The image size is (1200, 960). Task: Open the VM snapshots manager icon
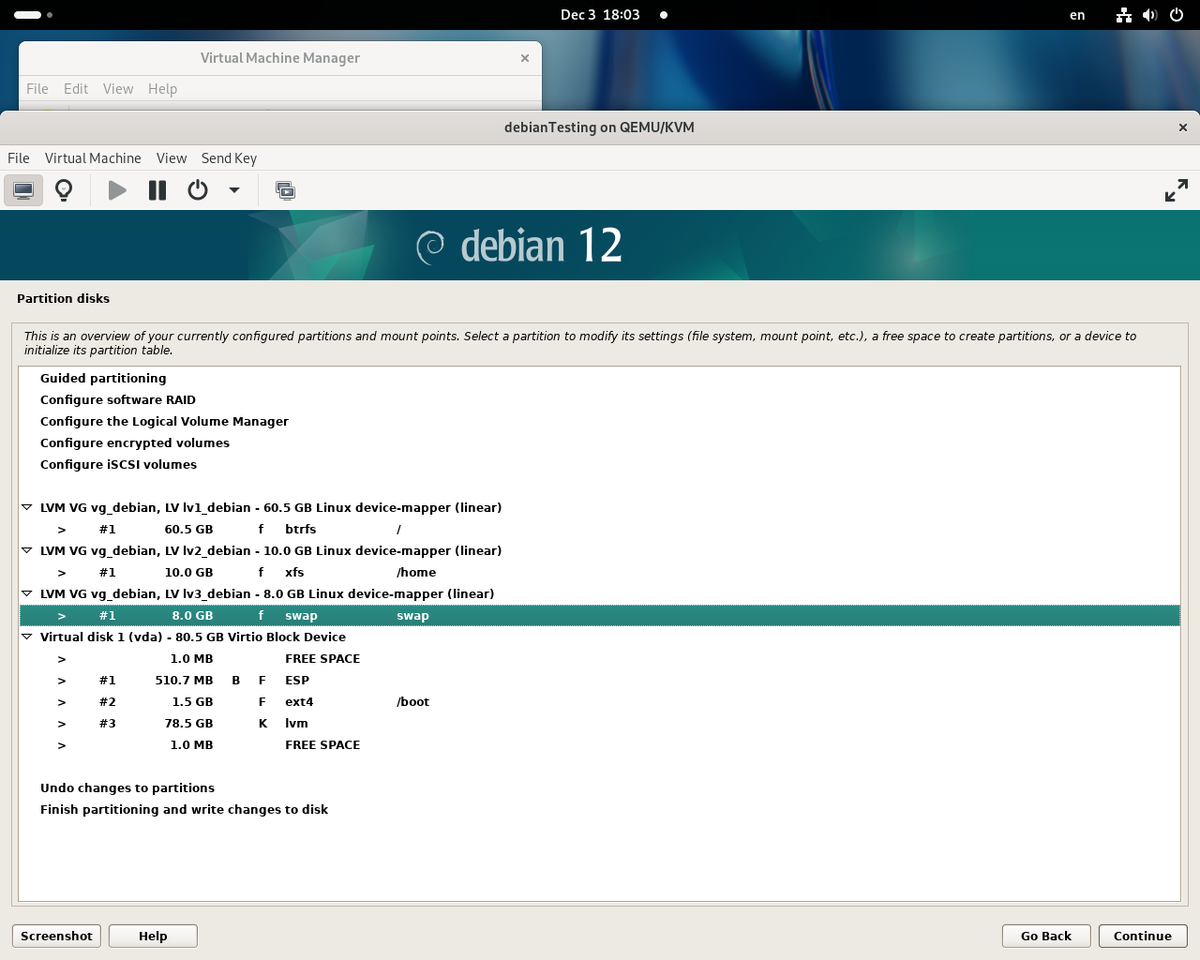tap(285, 190)
